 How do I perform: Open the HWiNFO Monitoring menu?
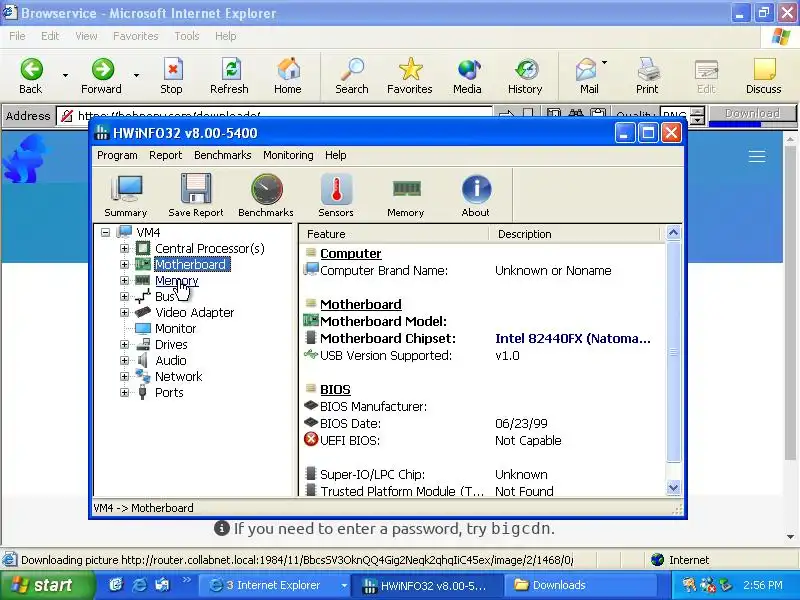[x=288, y=155]
